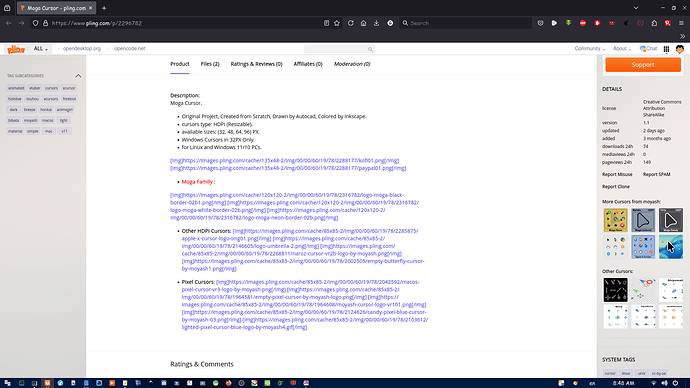Bookmark this page with star icon
The width and height of the screenshot is (690, 388).
point(337,23)
